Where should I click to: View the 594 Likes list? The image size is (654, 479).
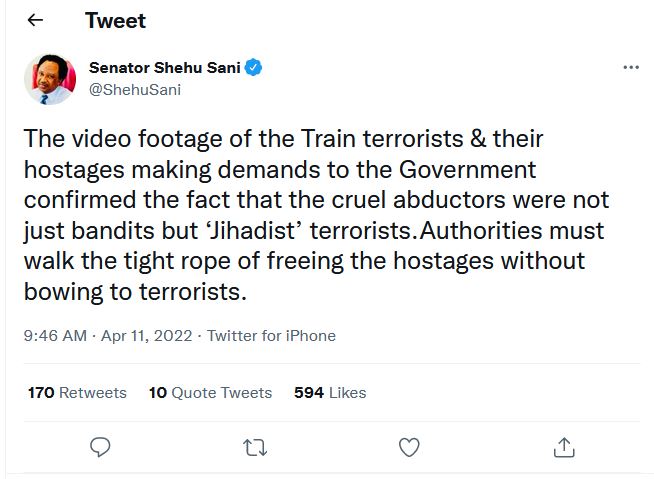330,393
